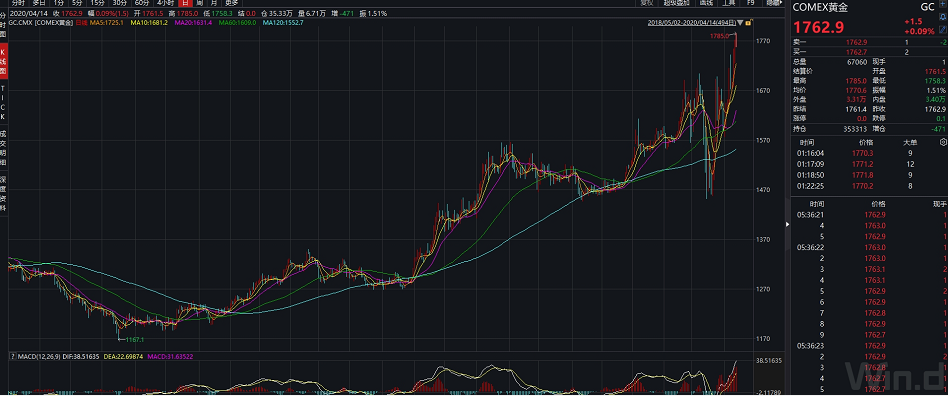Click the COMEX黄金 instrument name

820,7
